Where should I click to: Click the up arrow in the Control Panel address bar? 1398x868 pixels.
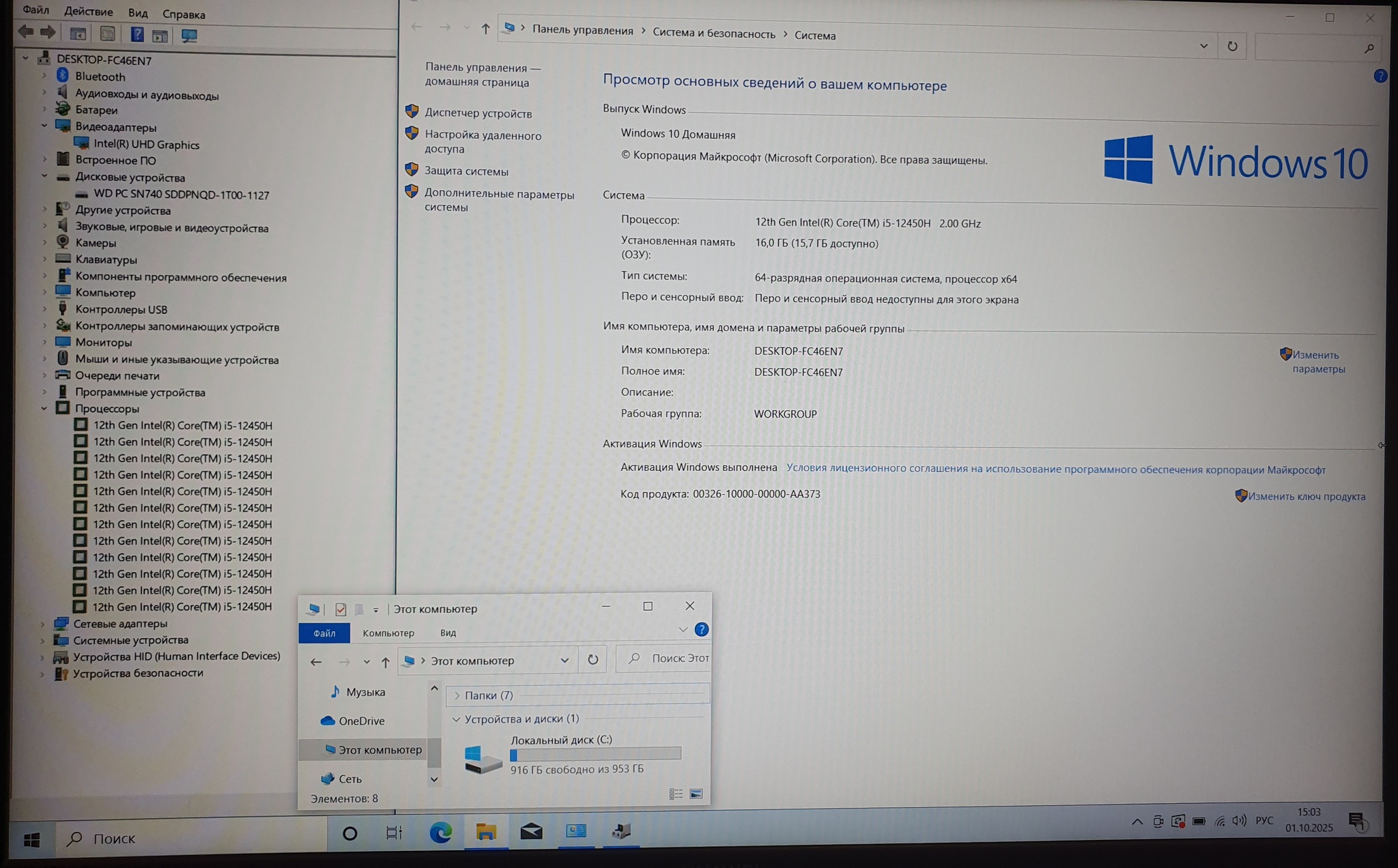pyautogui.click(x=485, y=29)
